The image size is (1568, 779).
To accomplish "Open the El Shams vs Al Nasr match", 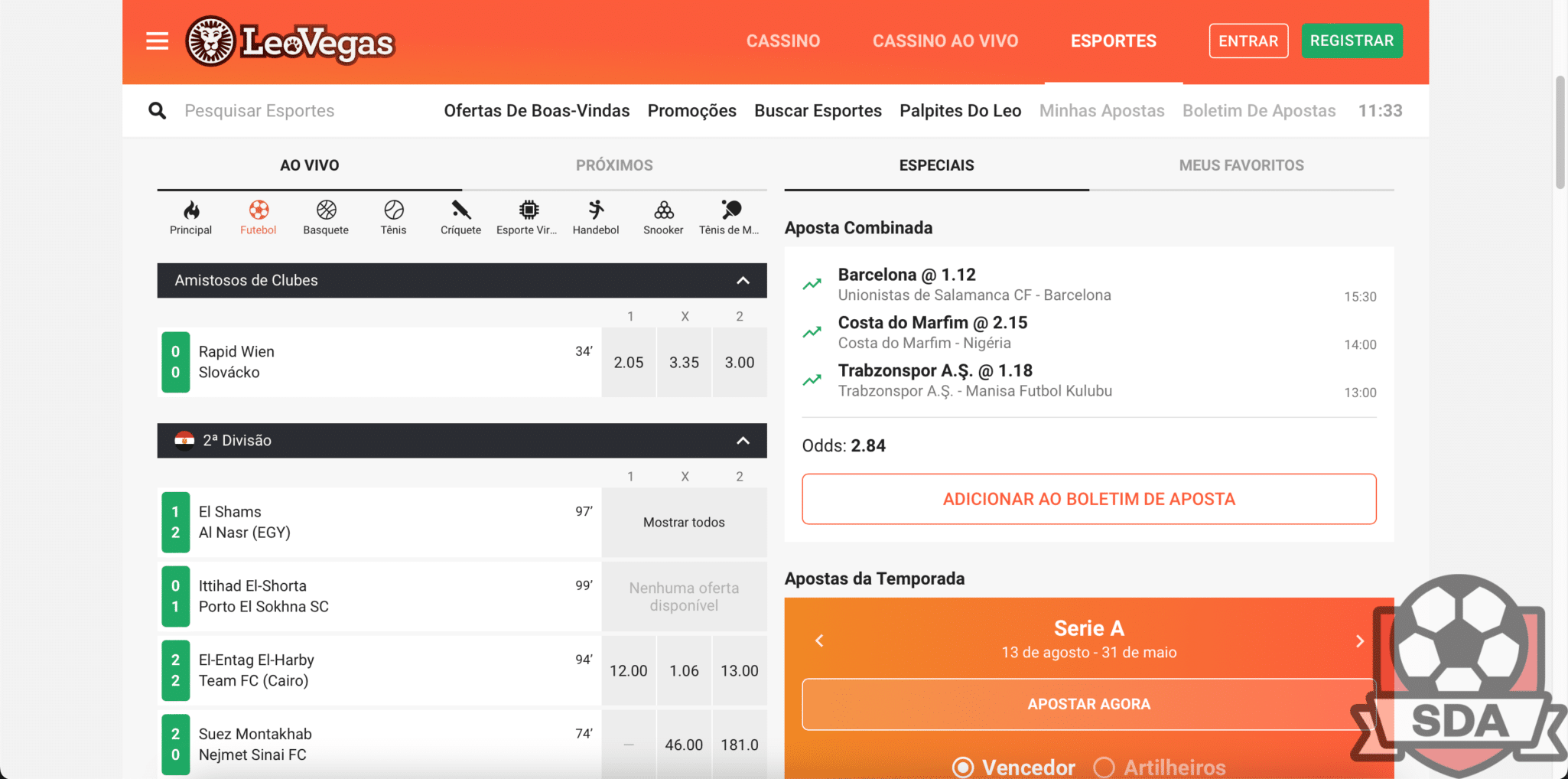I will click(x=379, y=523).
